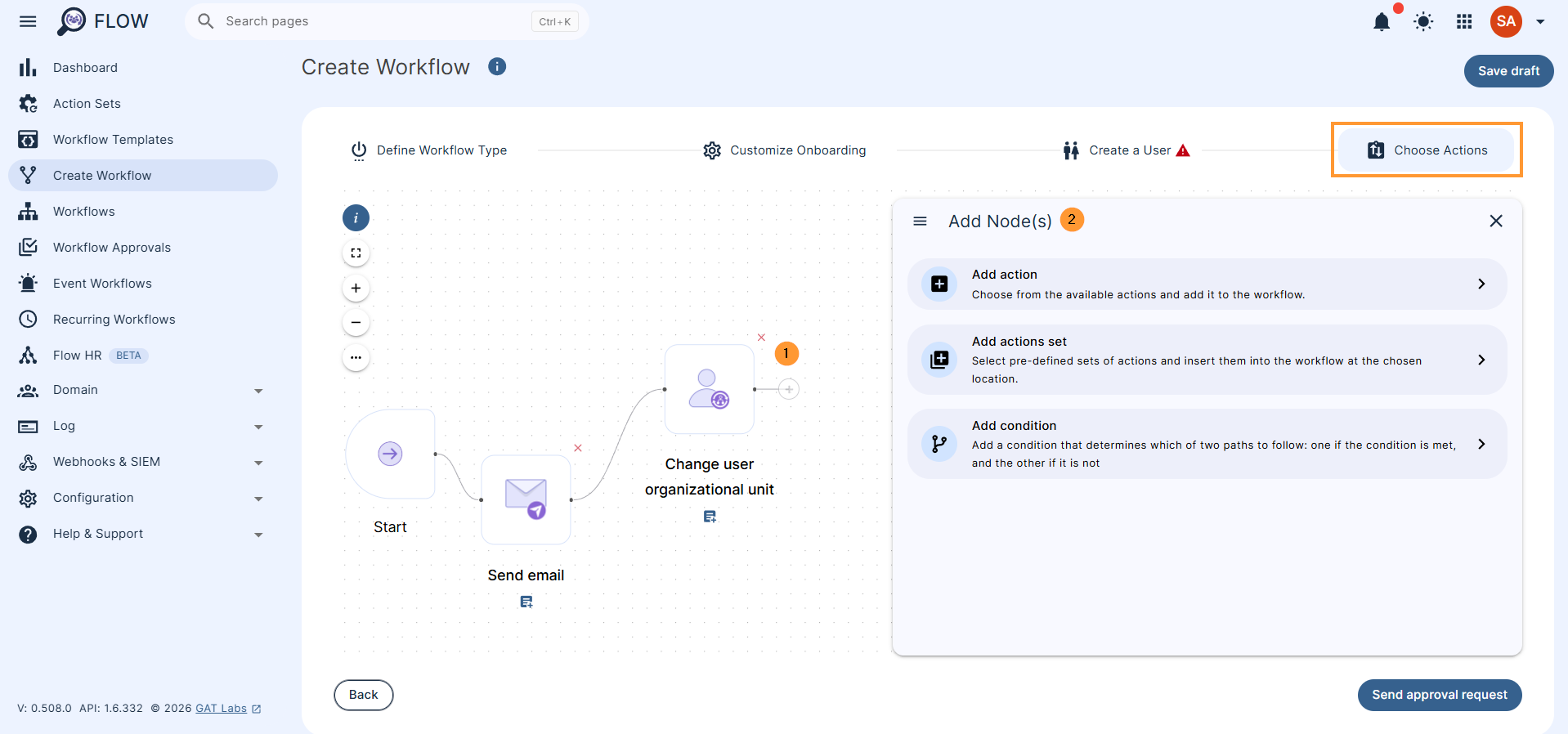The width and height of the screenshot is (1568, 734).
Task: Choose the Add condition option
Action: [1207, 444]
